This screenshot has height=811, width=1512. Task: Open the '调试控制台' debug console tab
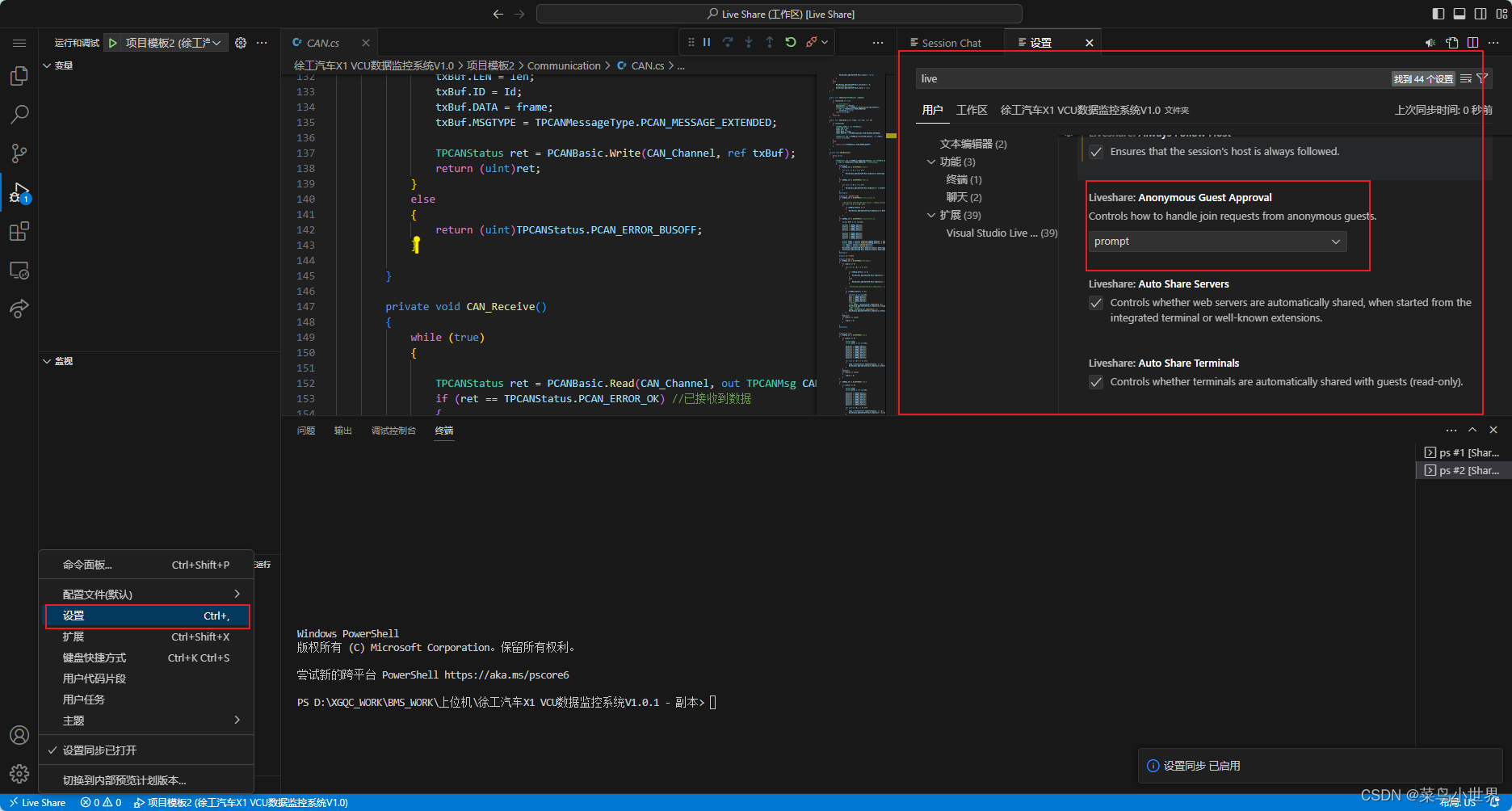(393, 431)
